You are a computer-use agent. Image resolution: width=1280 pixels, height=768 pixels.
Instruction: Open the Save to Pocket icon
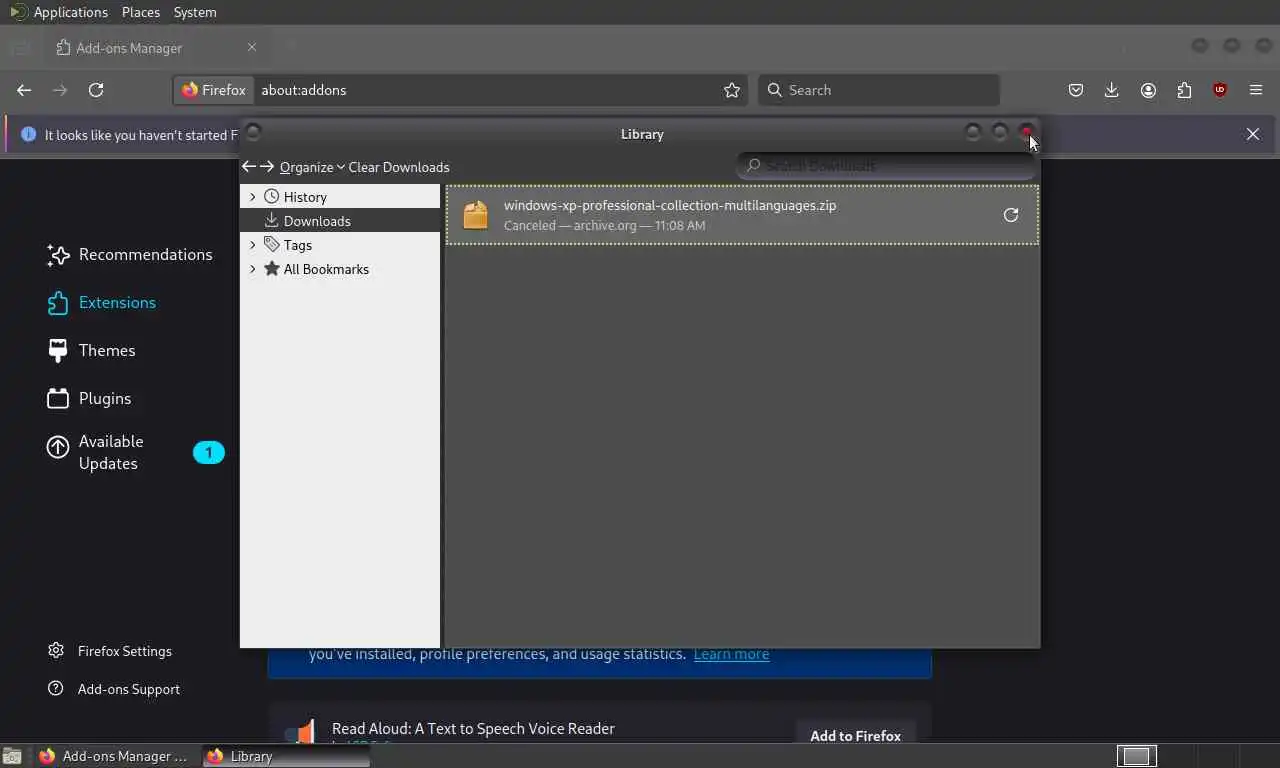1076,90
